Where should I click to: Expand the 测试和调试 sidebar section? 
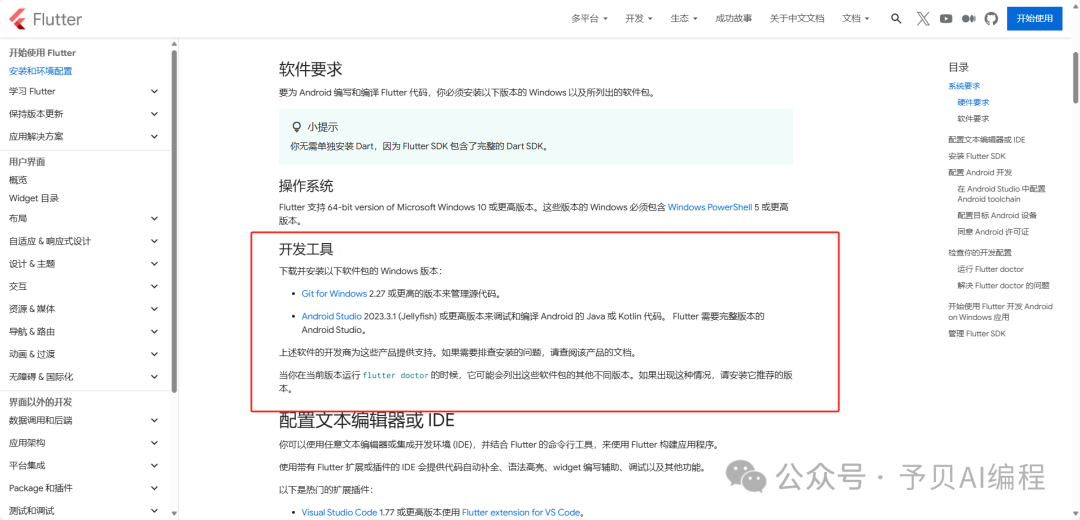click(84, 510)
